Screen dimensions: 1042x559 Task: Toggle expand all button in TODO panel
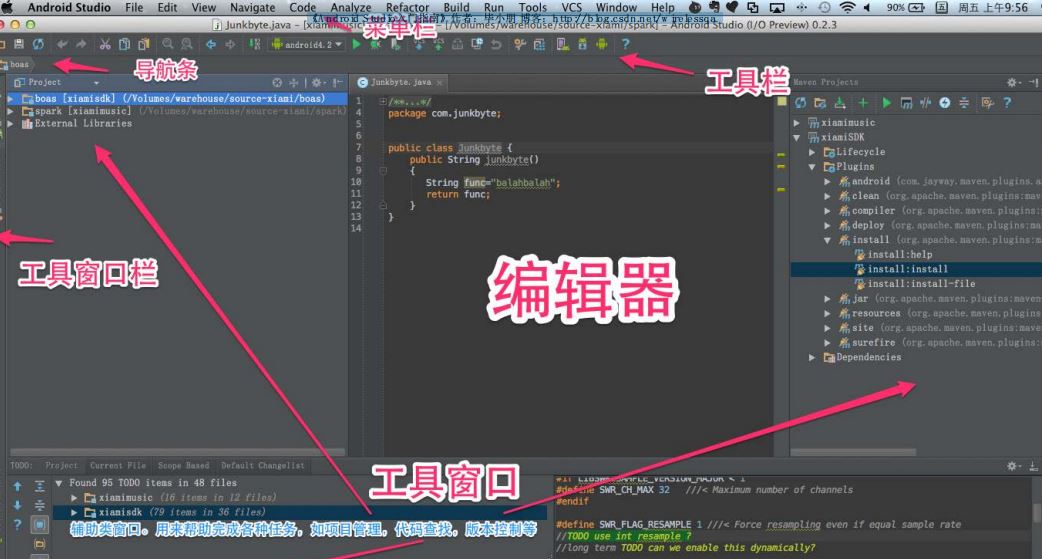[39, 486]
